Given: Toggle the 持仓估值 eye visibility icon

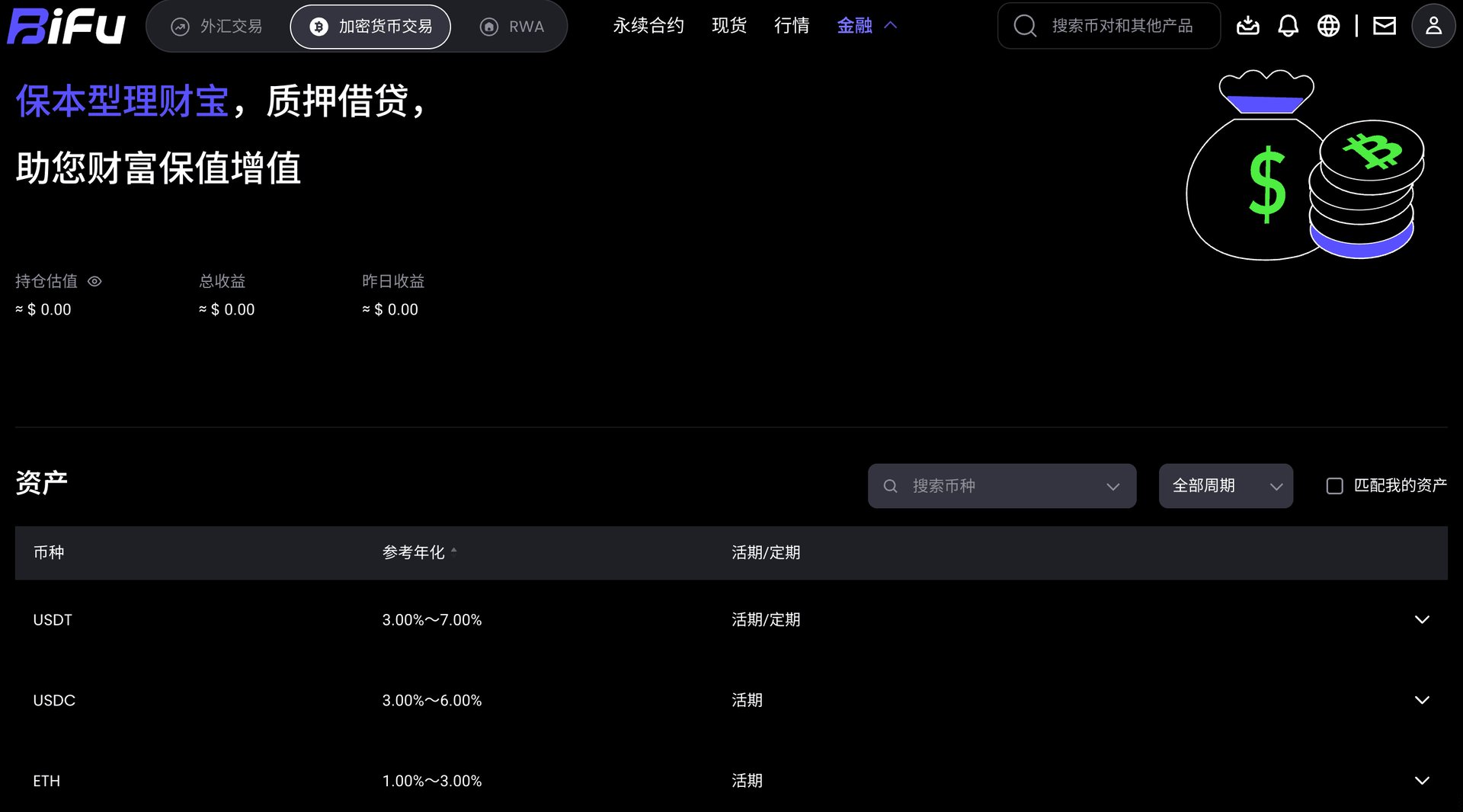Looking at the screenshot, I should pos(94,281).
